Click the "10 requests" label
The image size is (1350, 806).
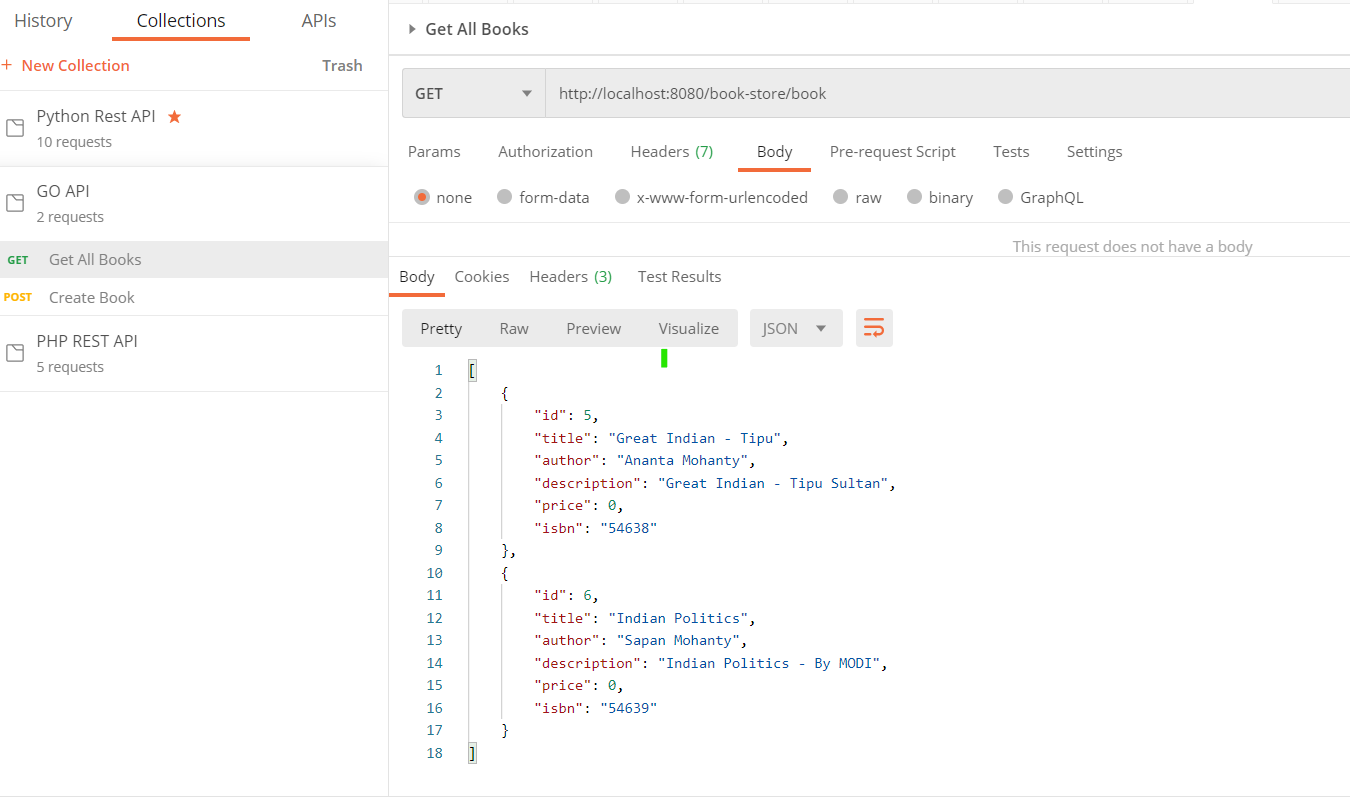coord(74,142)
